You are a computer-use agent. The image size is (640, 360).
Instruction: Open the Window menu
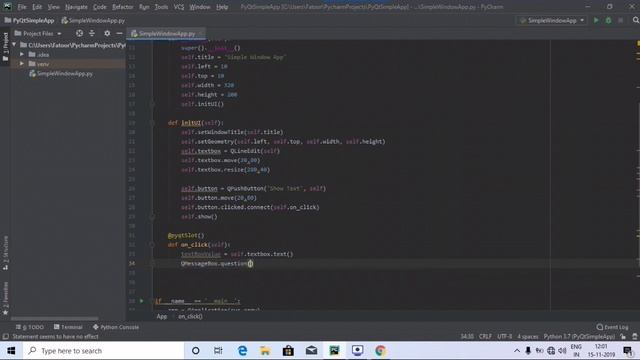200,7
